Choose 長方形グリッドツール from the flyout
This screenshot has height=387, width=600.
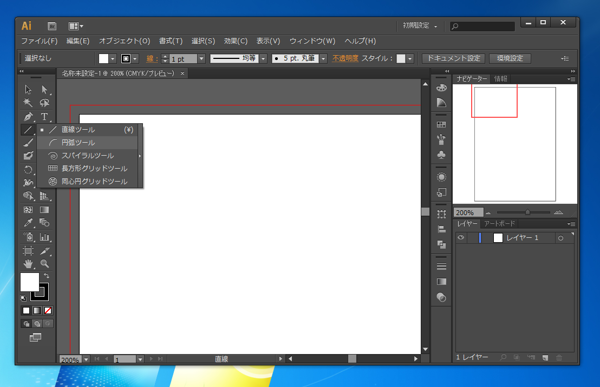point(87,168)
